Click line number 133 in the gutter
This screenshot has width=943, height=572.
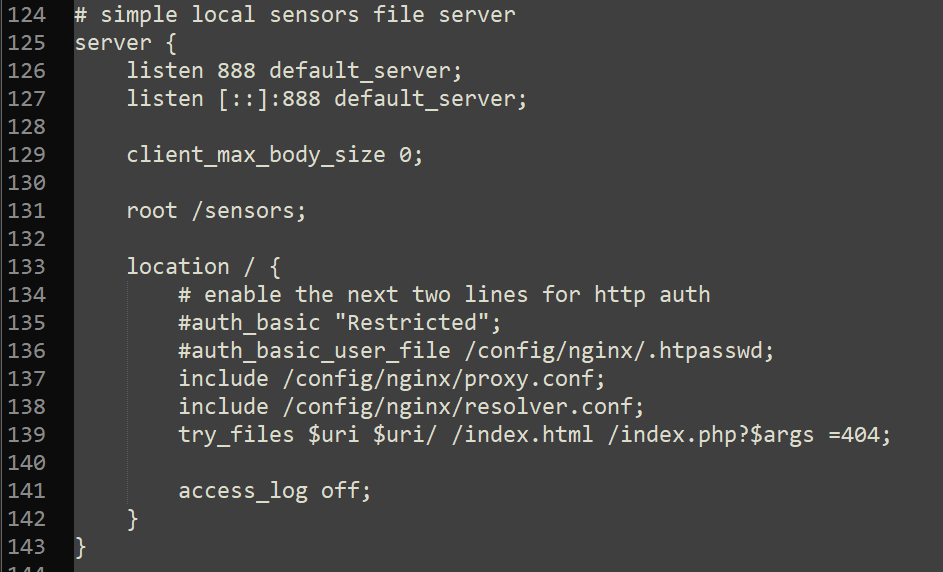[26, 267]
